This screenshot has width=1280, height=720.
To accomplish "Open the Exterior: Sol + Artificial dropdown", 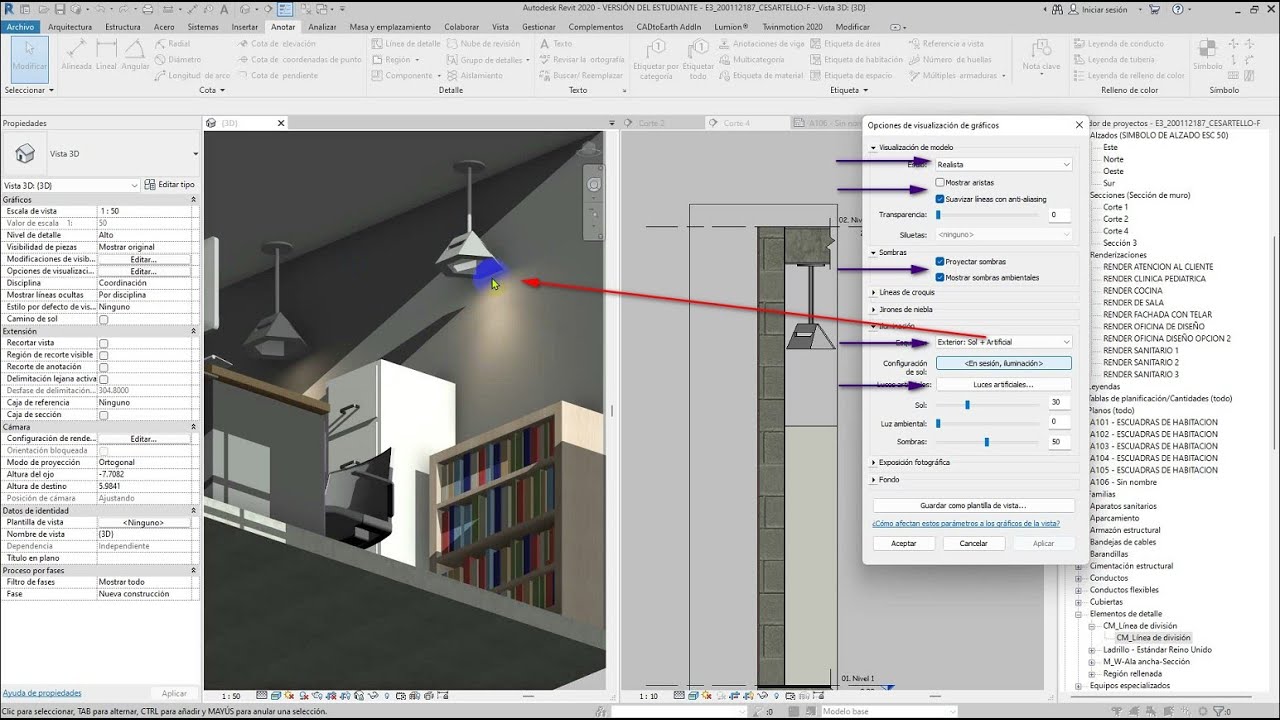I will click(1003, 342).
